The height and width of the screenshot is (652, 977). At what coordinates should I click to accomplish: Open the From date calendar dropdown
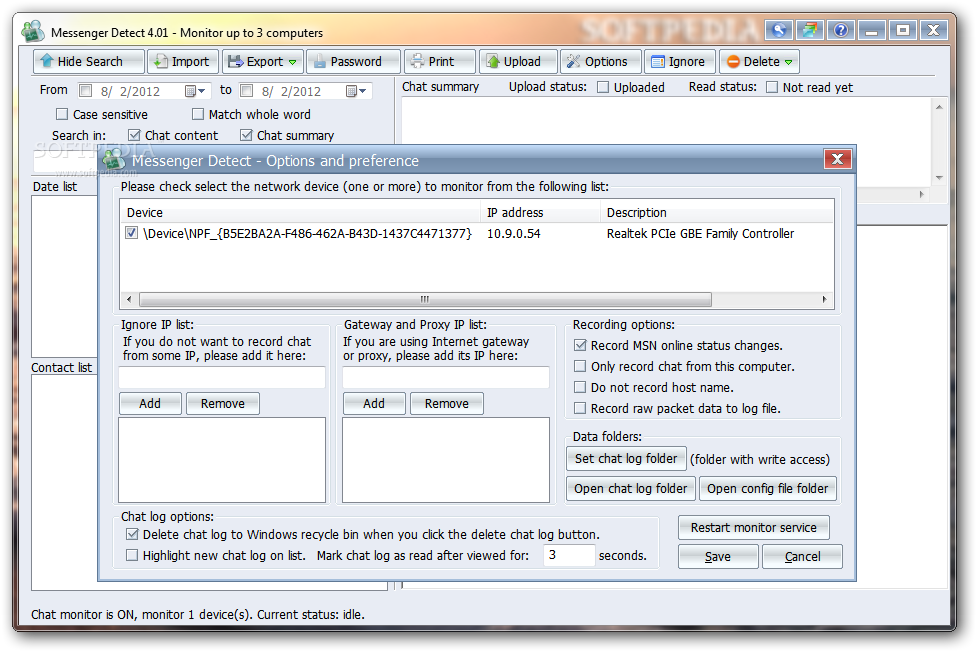pos(195,91)
